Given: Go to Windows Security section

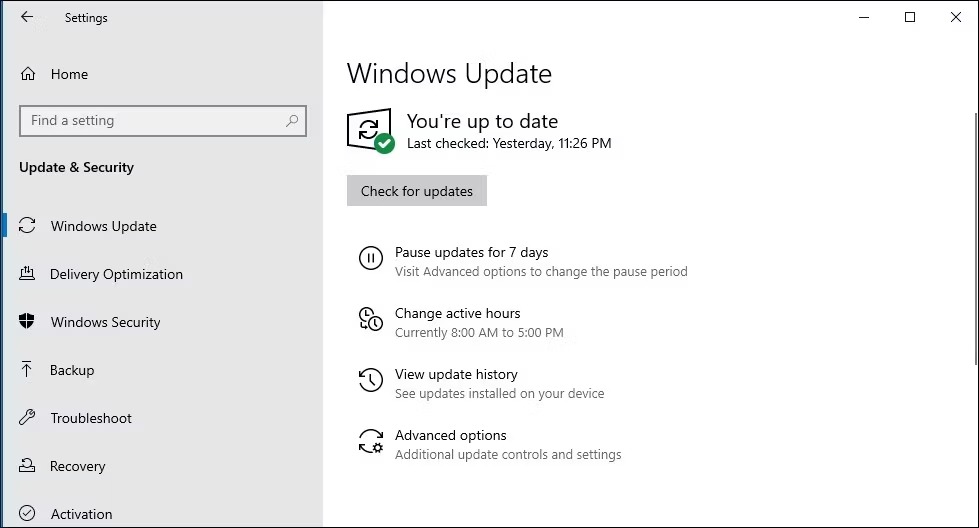Looking at the screenshot, I should [106, 322].
